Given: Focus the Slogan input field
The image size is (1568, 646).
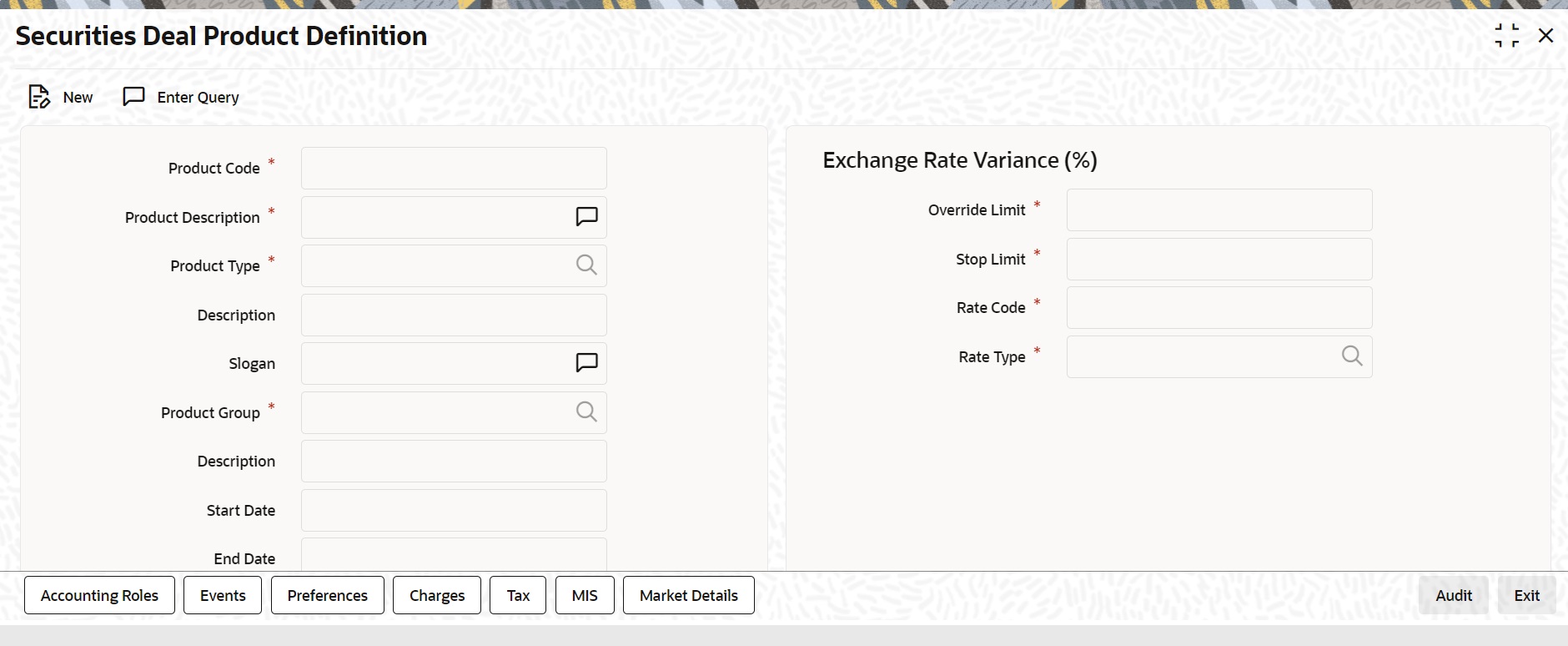Looking at the screenshot, I should pos(454,363).
